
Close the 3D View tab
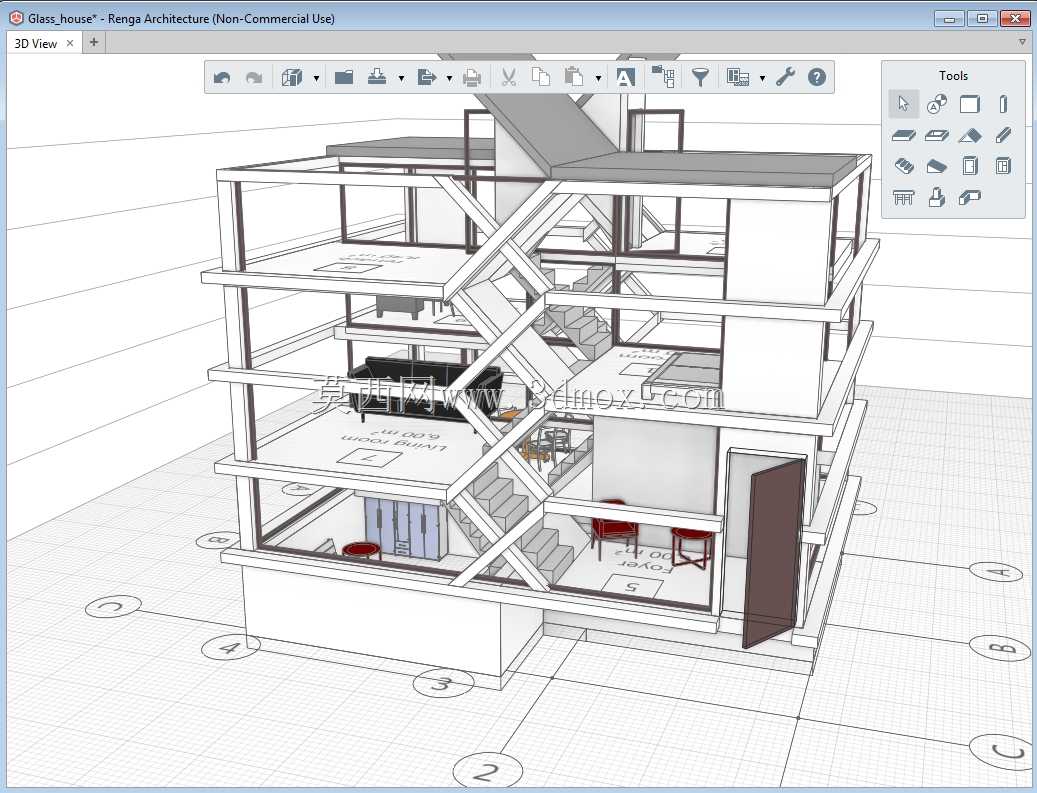[70, 43]
